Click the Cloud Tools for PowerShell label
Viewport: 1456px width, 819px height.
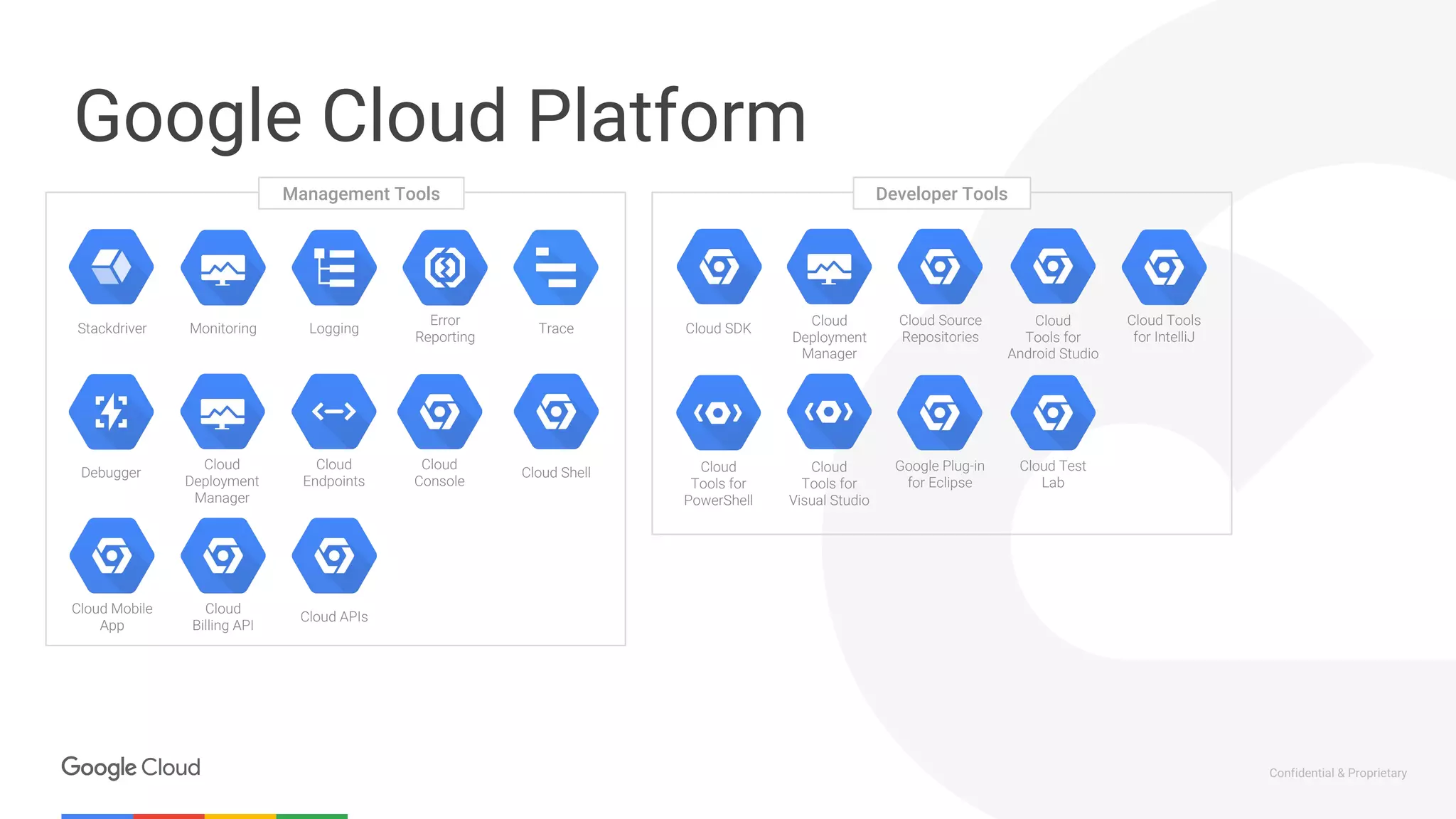coord(718,483)
